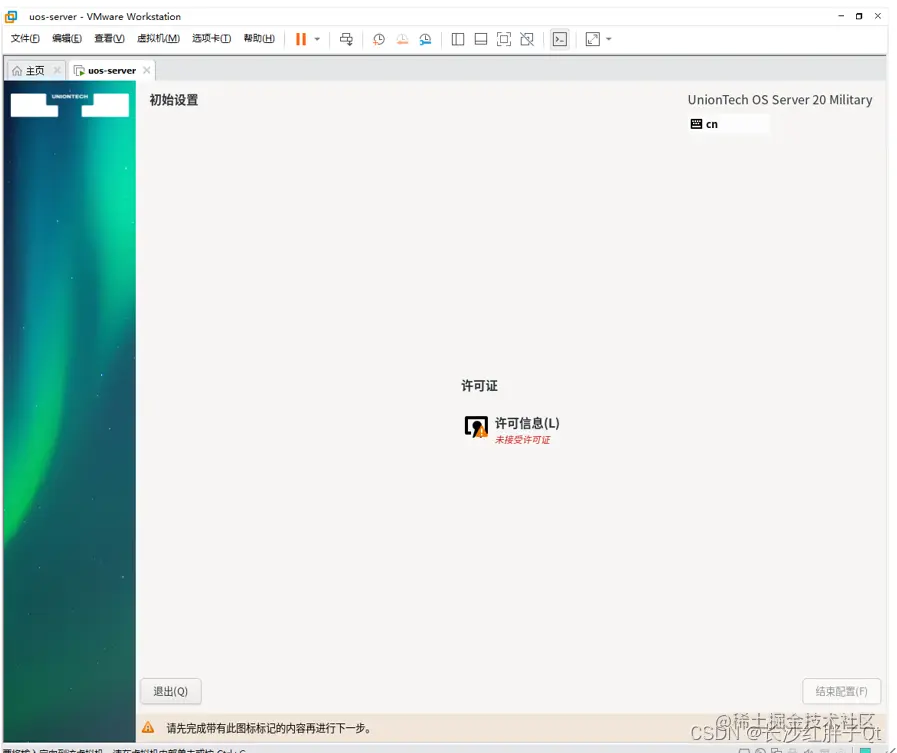Take a snapshot of the virtual machine
897x753 pixels.
coord(378,39)
